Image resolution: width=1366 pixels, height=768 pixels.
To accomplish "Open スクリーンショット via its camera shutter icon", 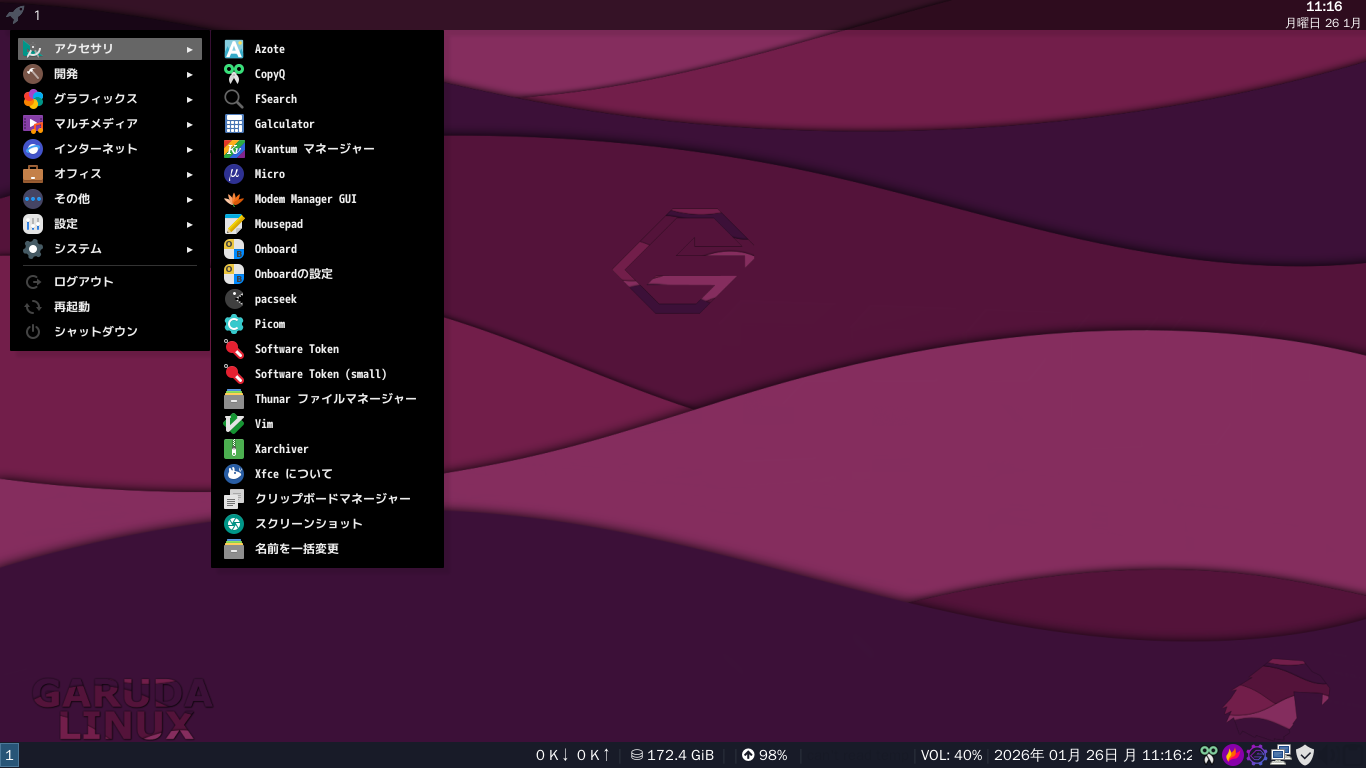I will (x=234, y=524).
